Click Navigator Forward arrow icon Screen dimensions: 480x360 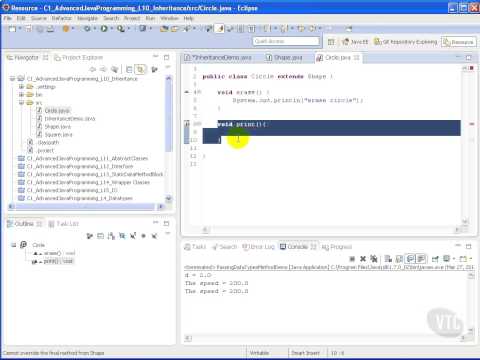103,69
